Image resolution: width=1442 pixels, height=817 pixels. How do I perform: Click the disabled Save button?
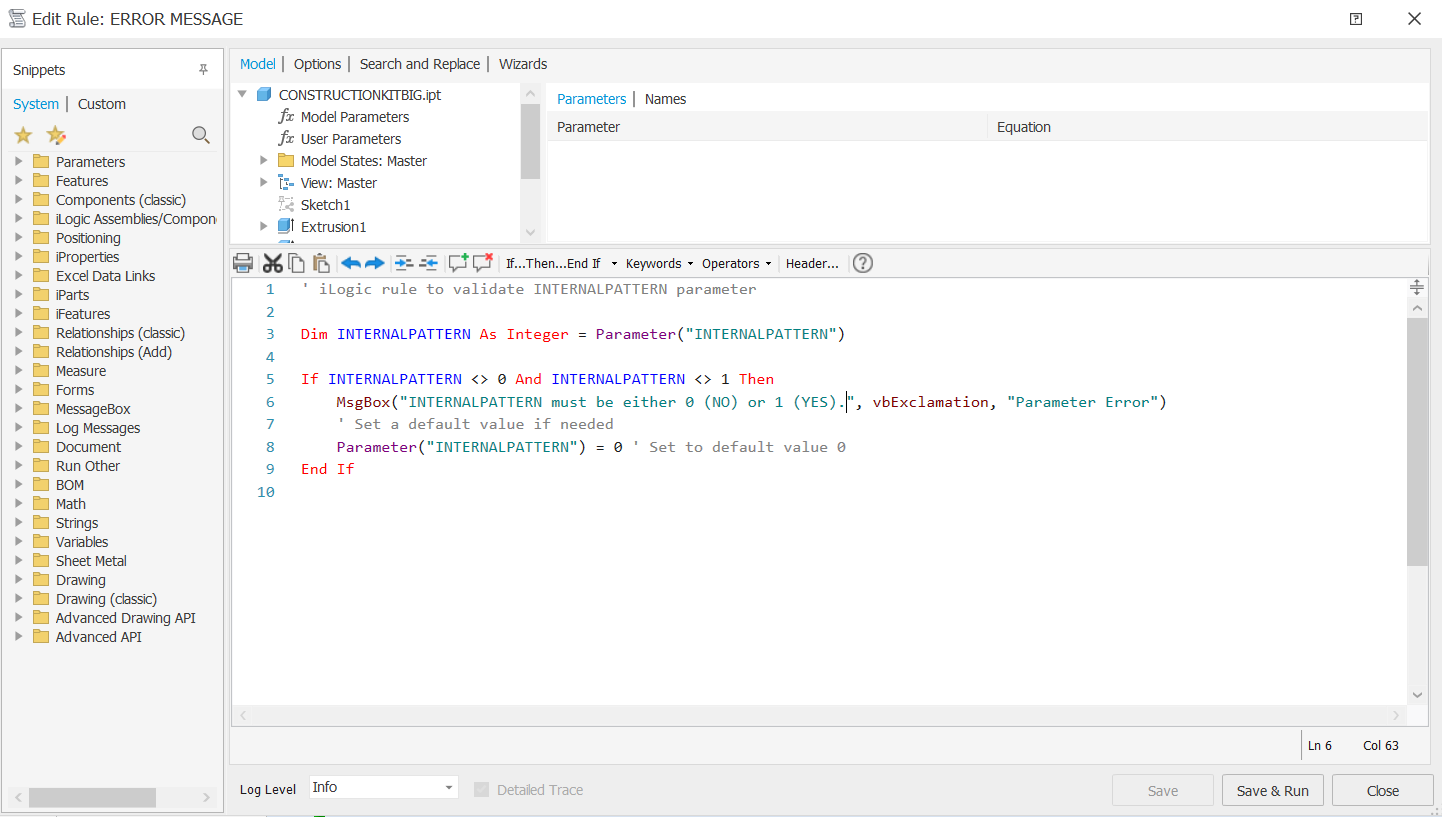(x=1162, y=790)
